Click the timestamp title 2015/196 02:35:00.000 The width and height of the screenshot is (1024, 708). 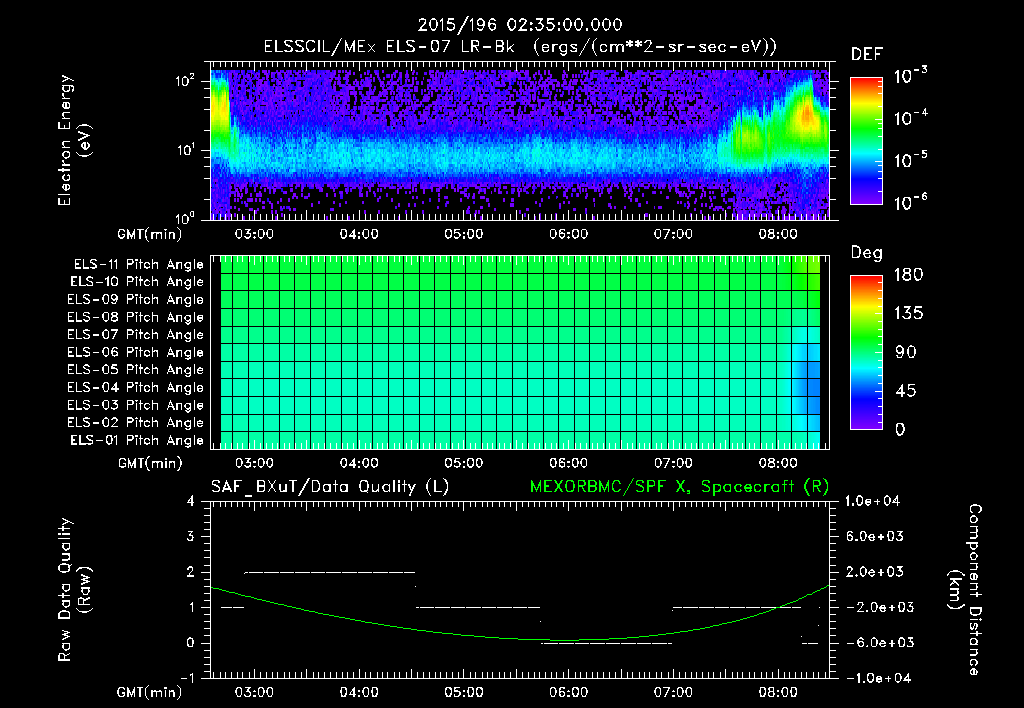(520, 25)
